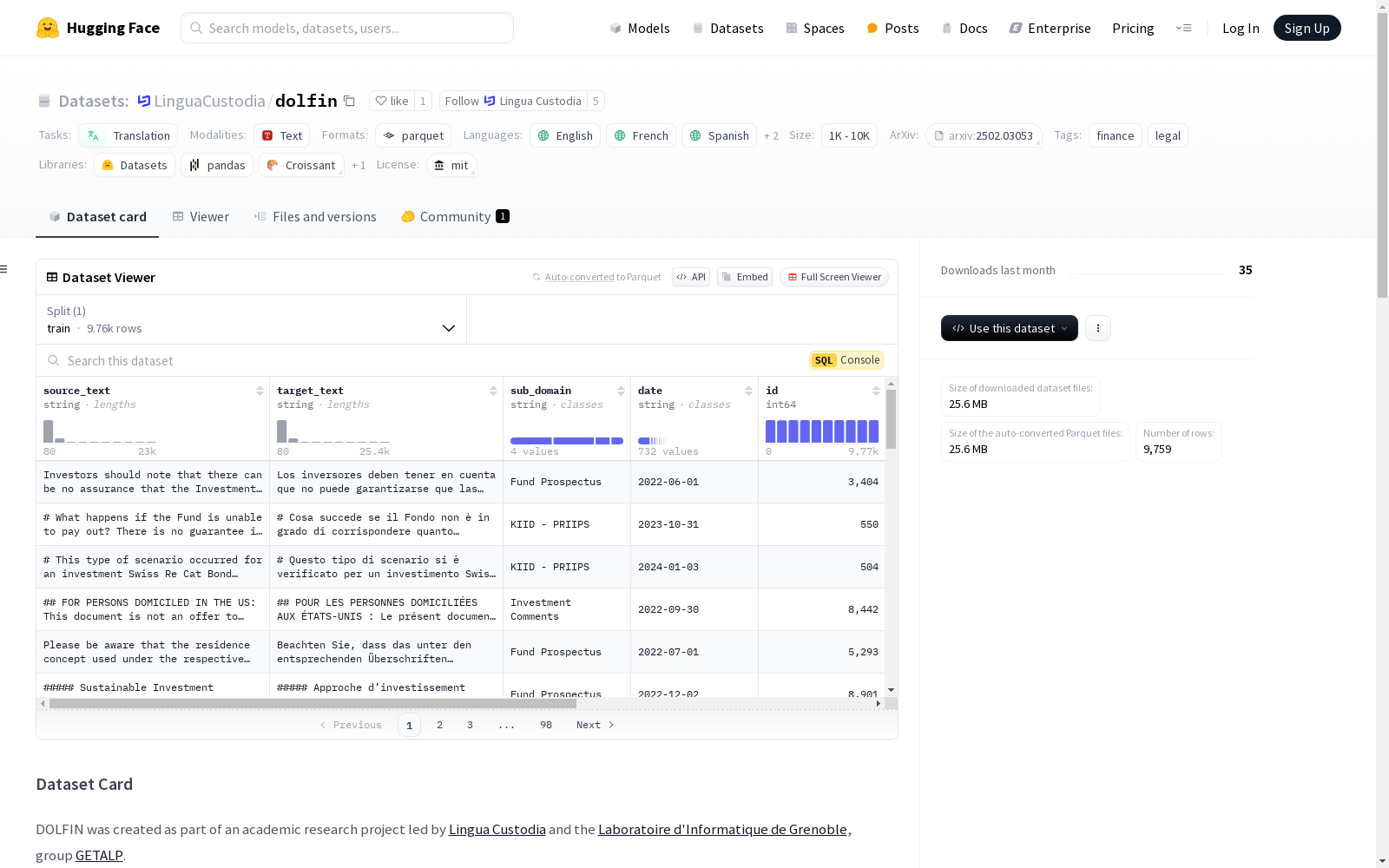
Task: Select the parquet format tag
Action: [413, 135]
